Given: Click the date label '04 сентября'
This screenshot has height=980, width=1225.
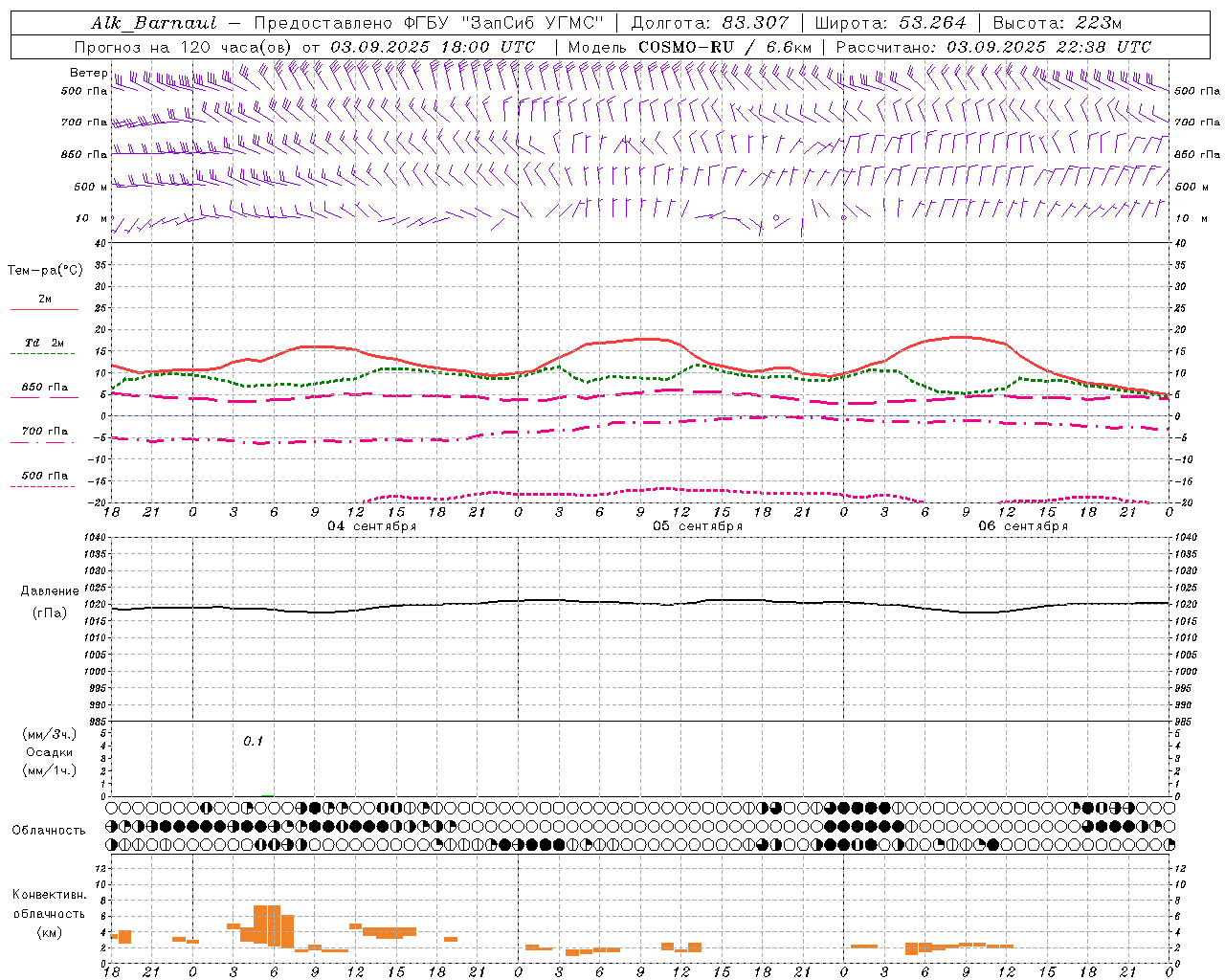Looking at the screenshot, I should [371, 526].
